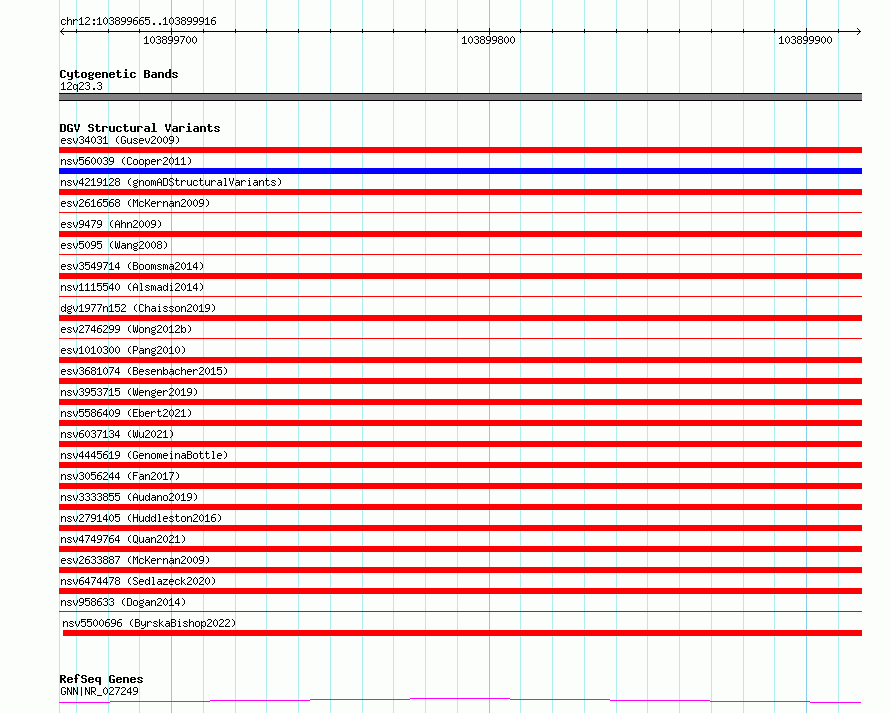Click the 12q23.3 band label
Screen dimensions: 890x713
(81, 86)
